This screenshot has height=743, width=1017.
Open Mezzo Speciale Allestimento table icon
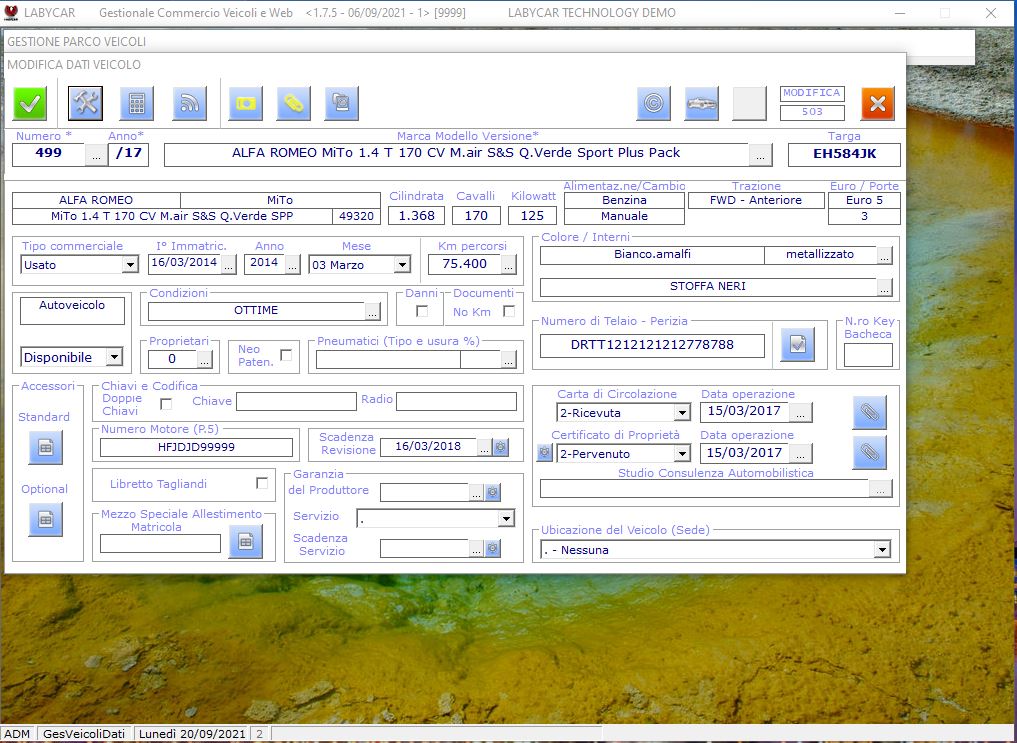coord(246,541)
